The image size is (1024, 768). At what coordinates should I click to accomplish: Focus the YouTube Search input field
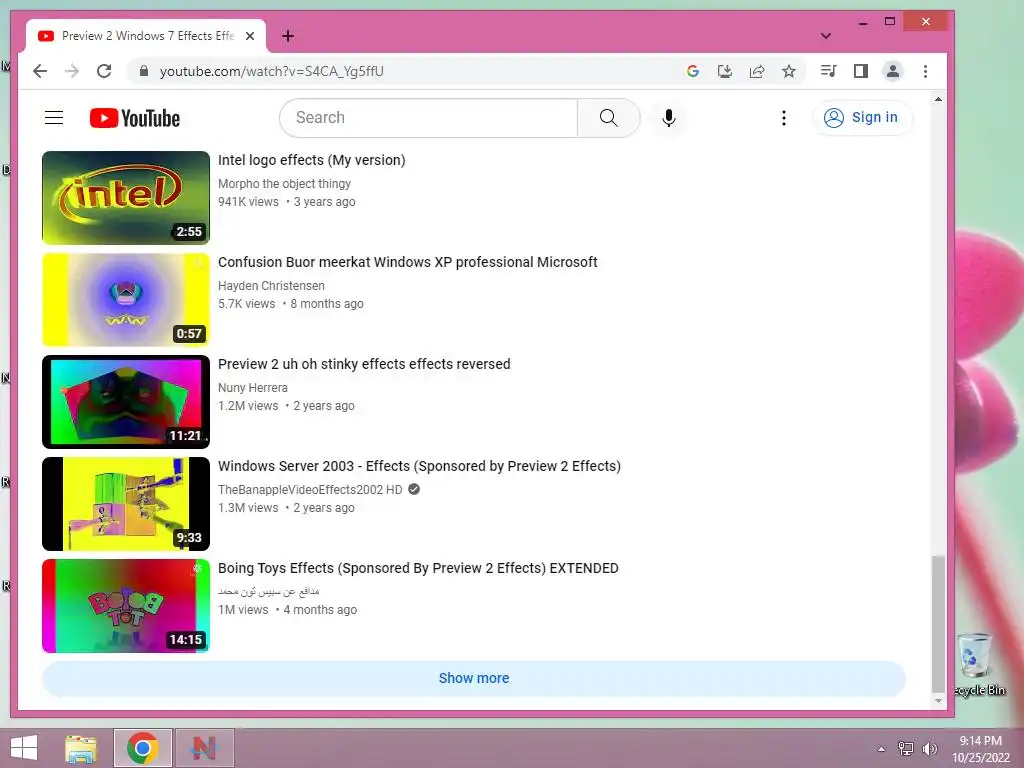click(429, 118)
